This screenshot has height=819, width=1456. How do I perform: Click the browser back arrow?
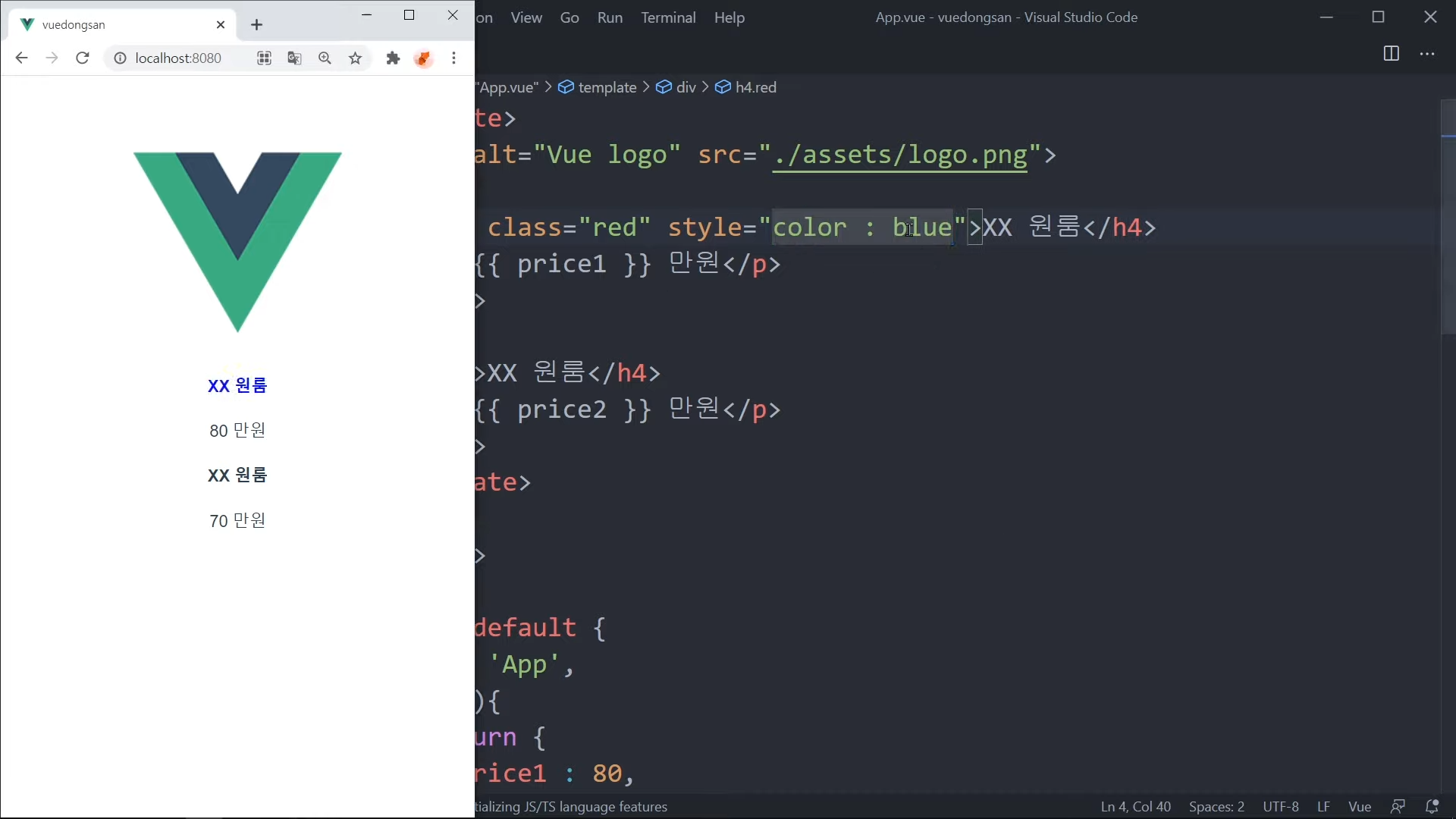click(21, 58)
